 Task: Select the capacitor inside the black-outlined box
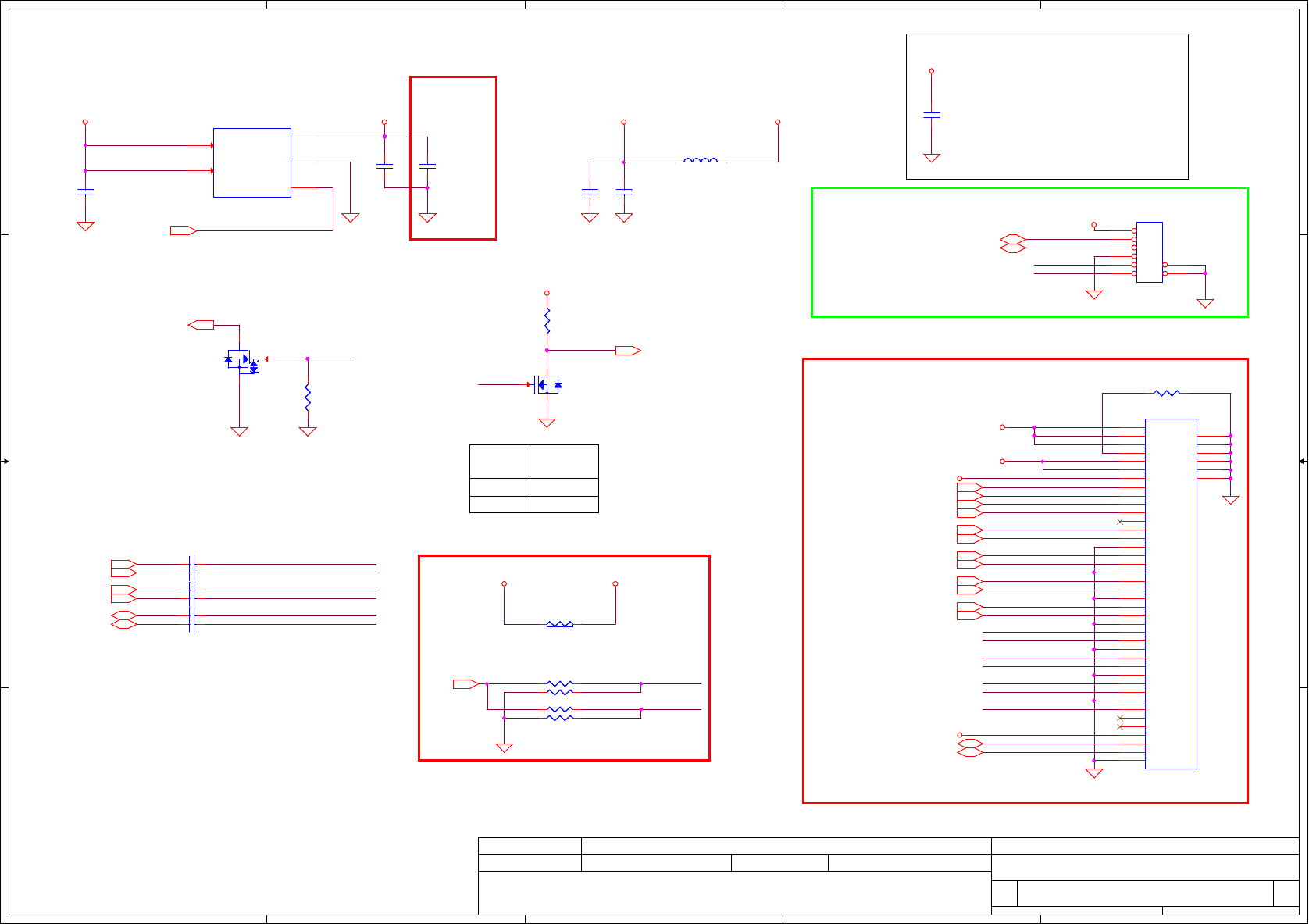931,115
